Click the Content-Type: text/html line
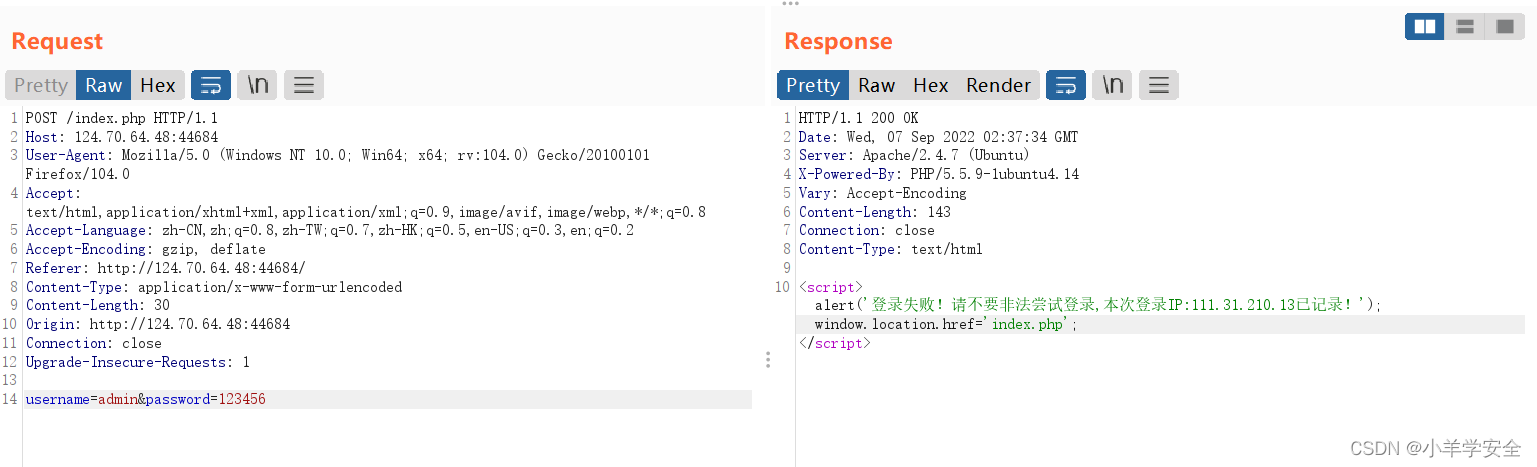The width and height of the screenshot is (1537, 467). pos(891,249)
